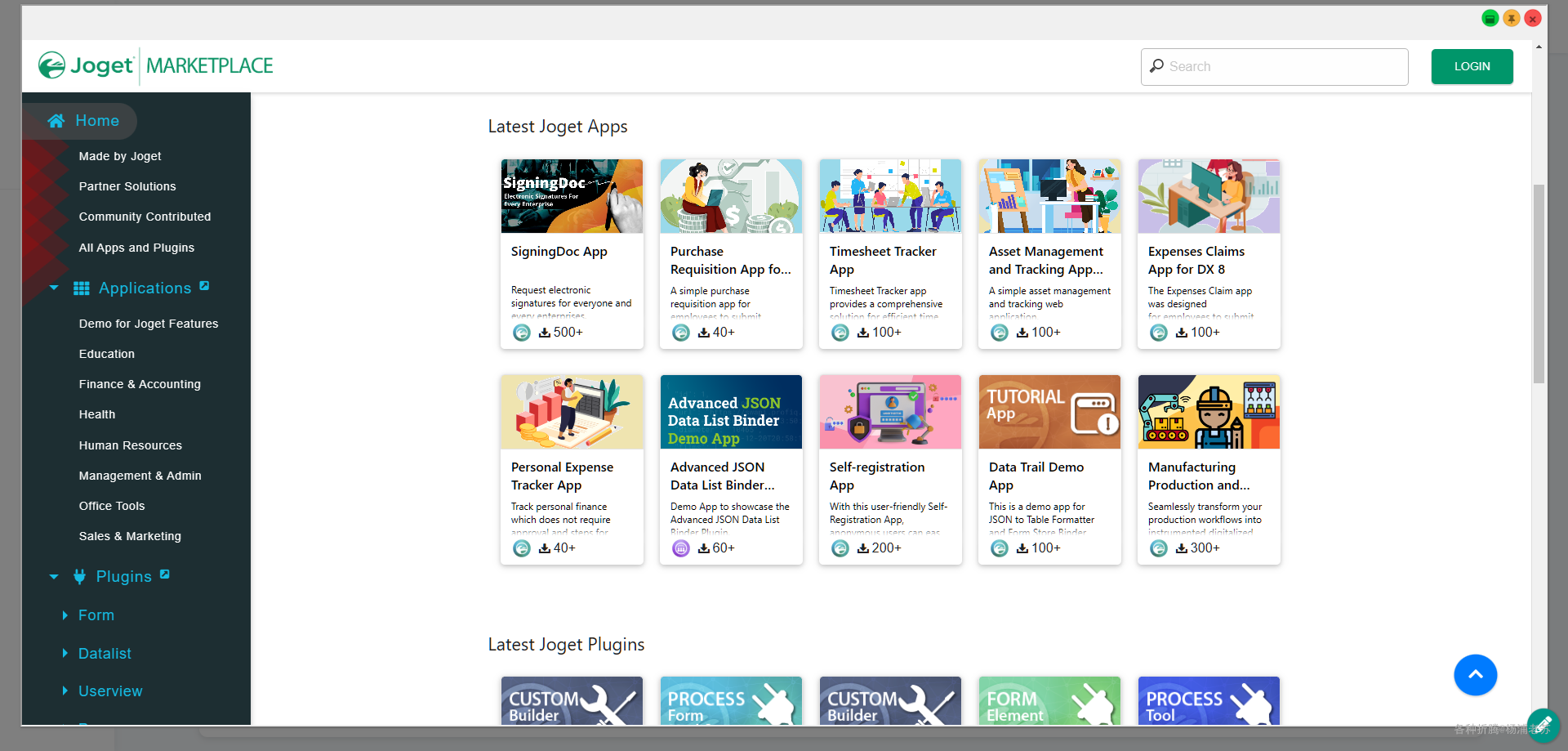Viewport: 1568px width, 751px height.
Task: Click purple publisher icon on Advanced JSON card
Action: point(681,548)
